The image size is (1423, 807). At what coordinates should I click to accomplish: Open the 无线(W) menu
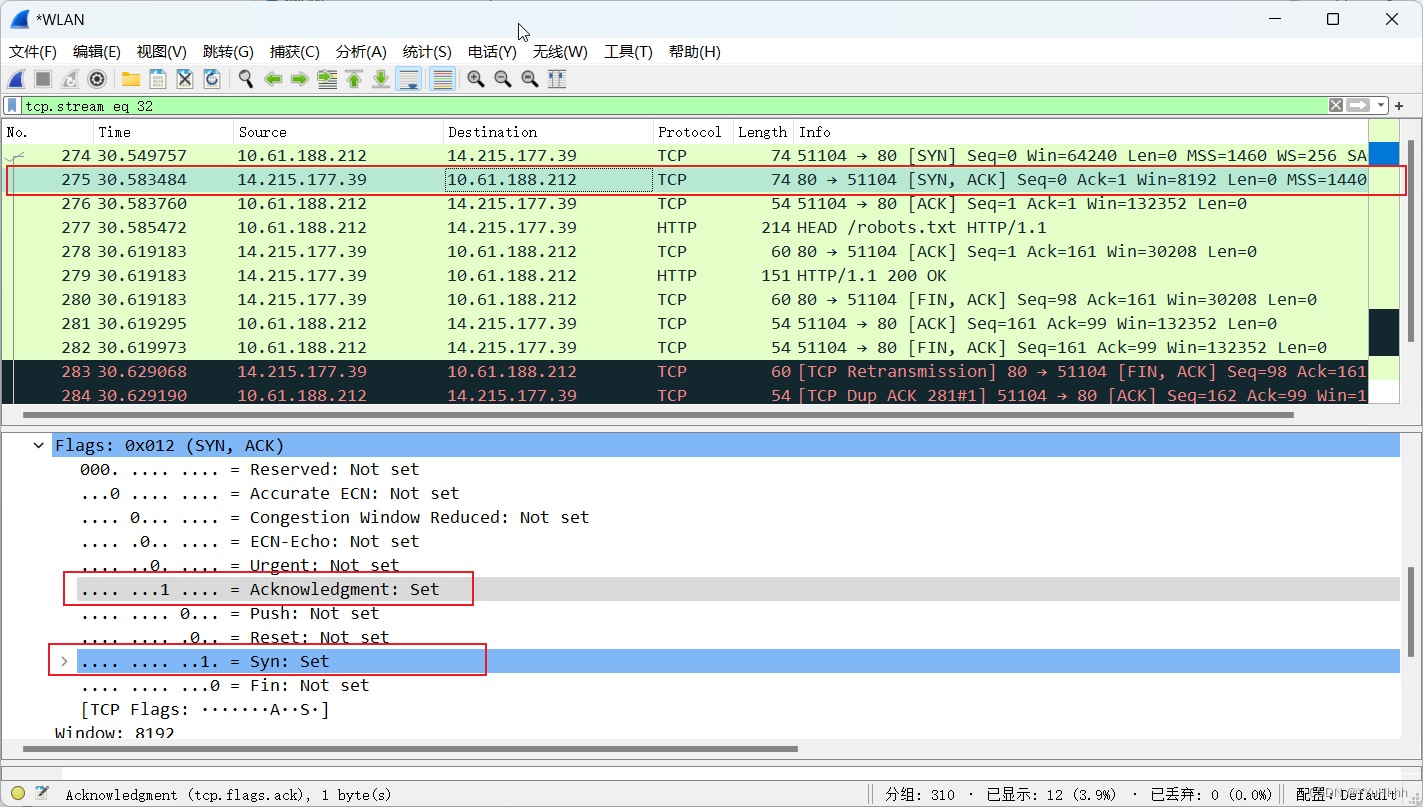560,52
